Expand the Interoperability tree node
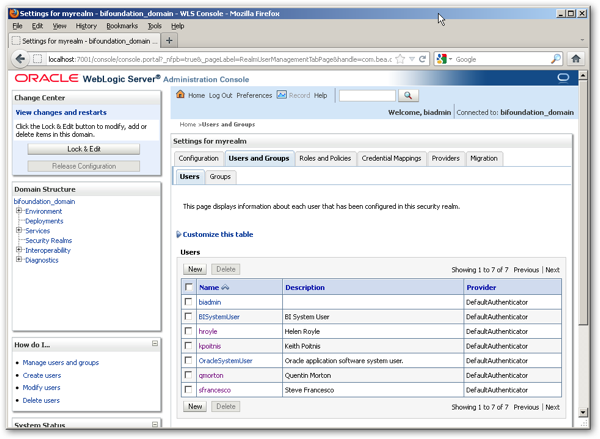Screen dimensions: 600x439 click(x=18, y=250)
